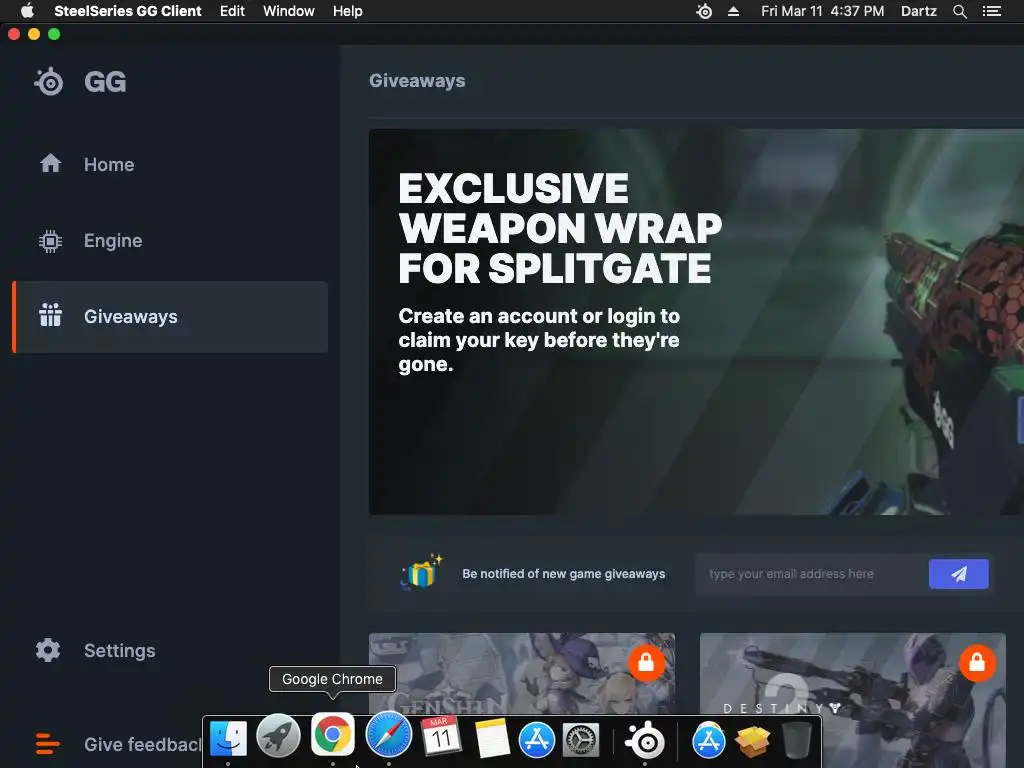Open Spotlight search magnifier
This screenshot has height=768, width=1024.
tap(959, 11)
